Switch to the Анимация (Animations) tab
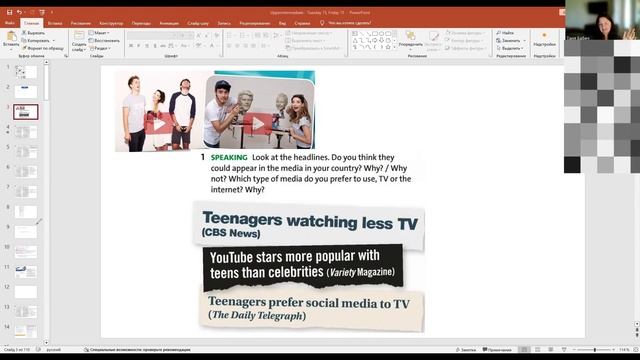Image resolution: width=640 pixels, height=360 pixels. point(169,23)
